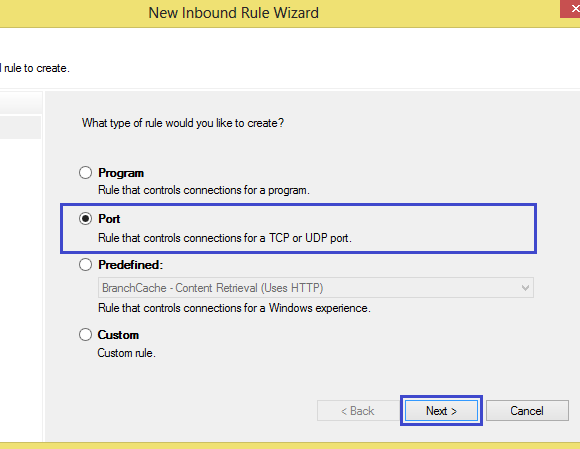The width and height of the screenshot is (580, 449).
Task: Click the "Custom rule." description text
Action: pyautogui.click(x=127, y=353)
